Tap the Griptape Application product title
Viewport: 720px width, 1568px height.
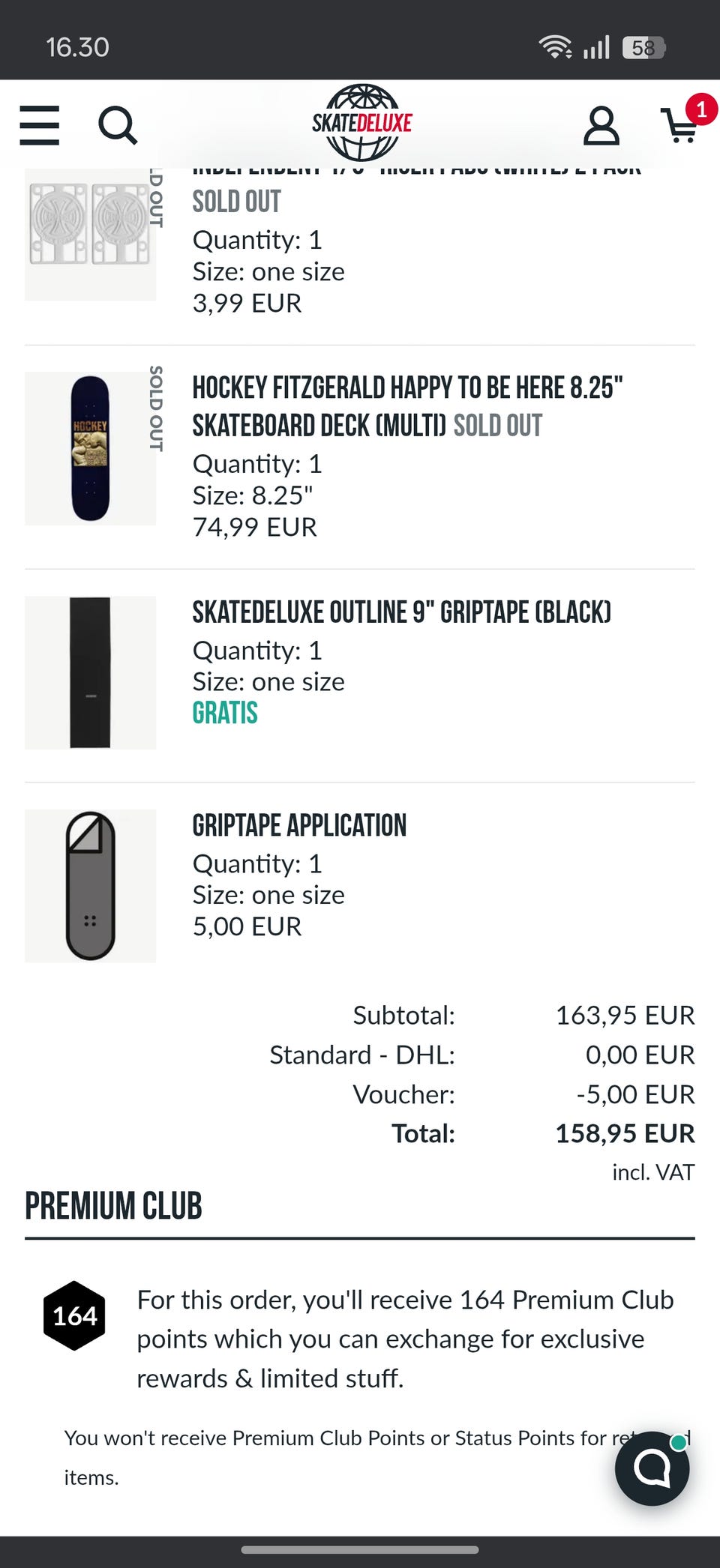click(299, 825)
